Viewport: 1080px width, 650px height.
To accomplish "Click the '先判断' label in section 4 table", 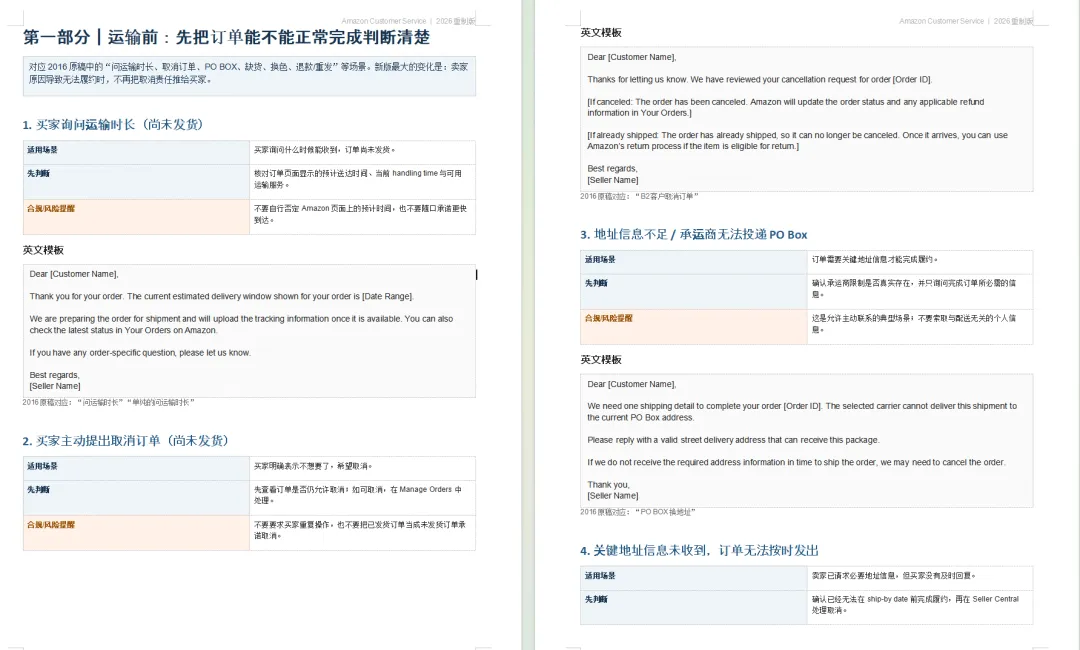I will 596,599.
